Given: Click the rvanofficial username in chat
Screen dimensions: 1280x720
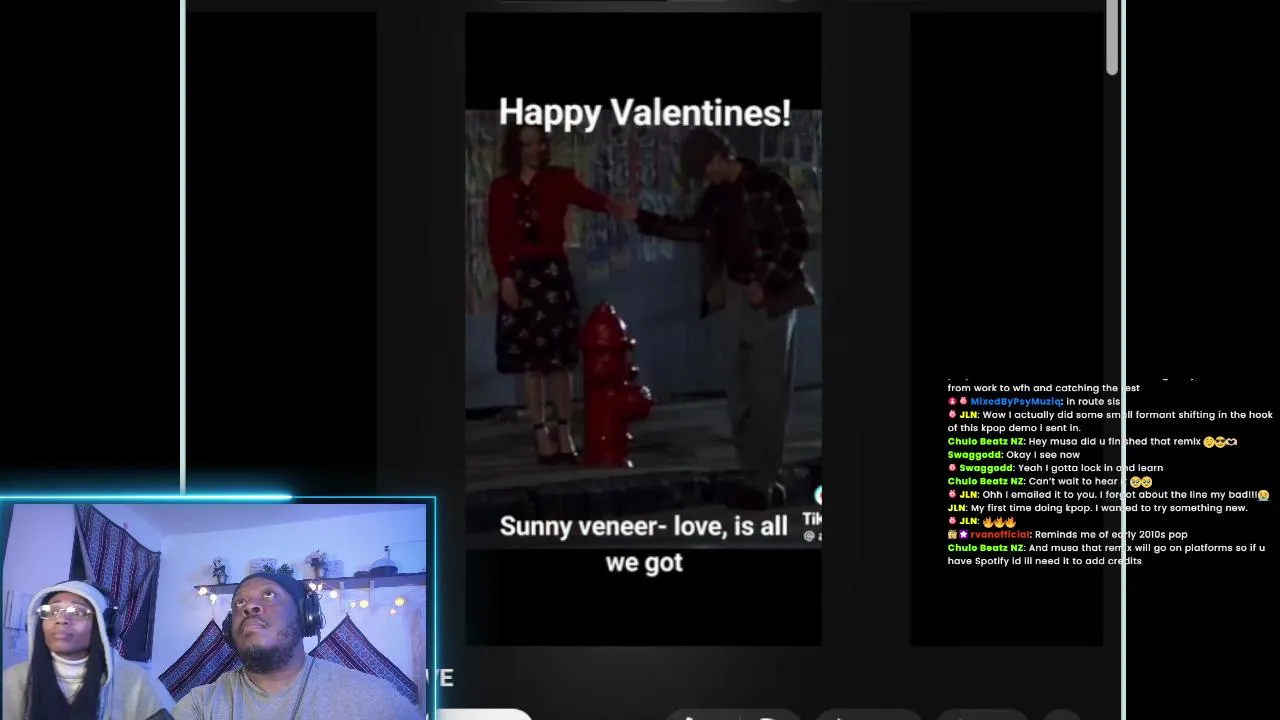Looking at the screenshot, I should (1000, 534).
